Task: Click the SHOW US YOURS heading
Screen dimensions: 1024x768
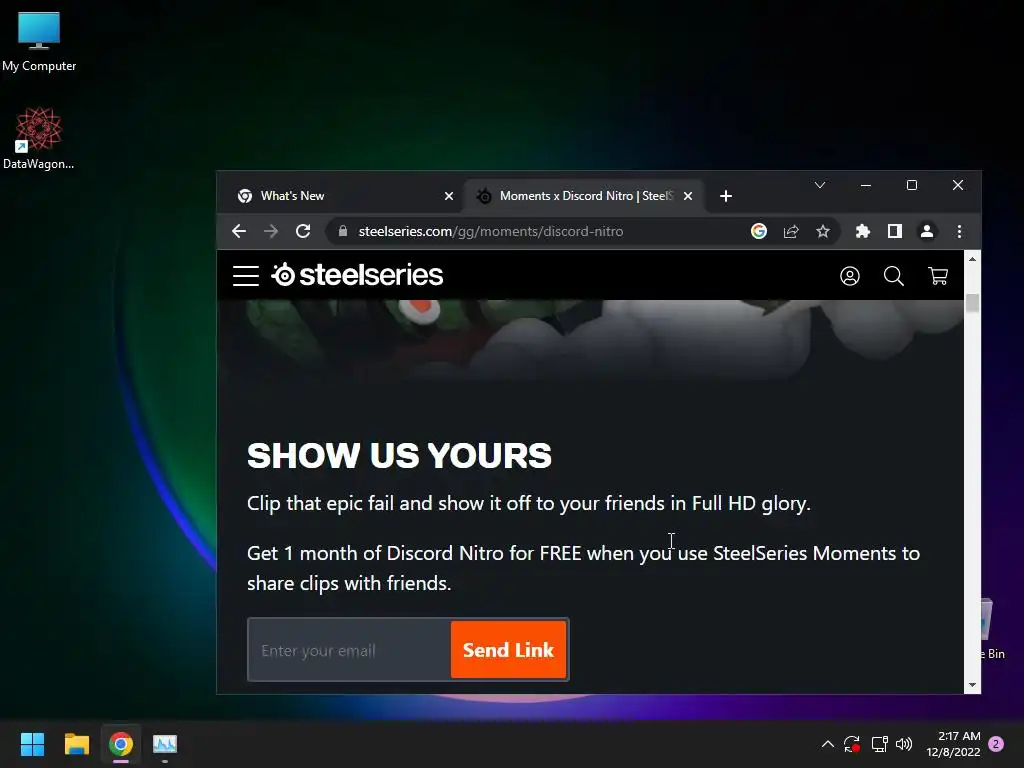Action: click(x=399, y=455)
